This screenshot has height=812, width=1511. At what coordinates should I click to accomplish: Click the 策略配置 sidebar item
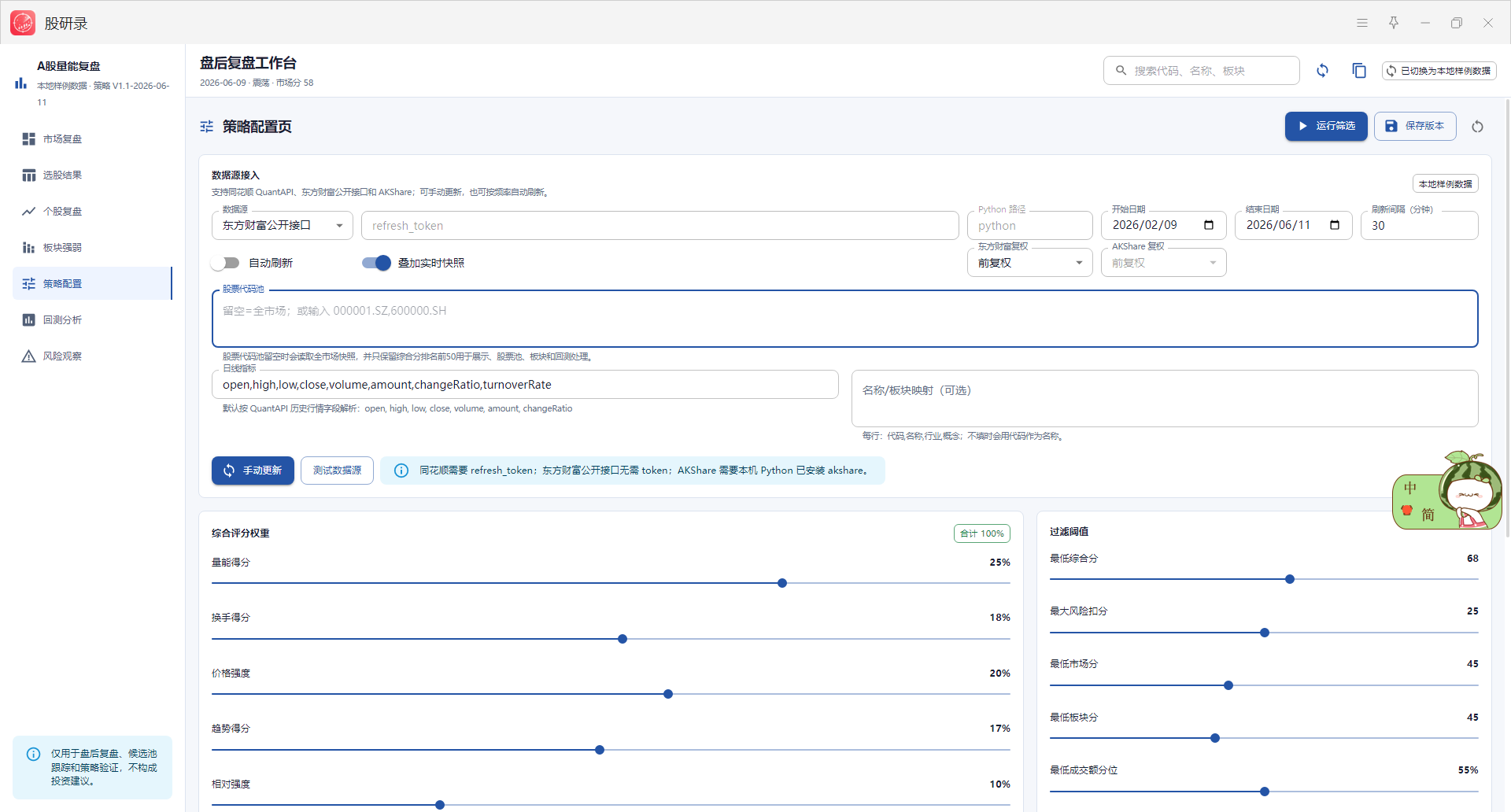[92, 284]
